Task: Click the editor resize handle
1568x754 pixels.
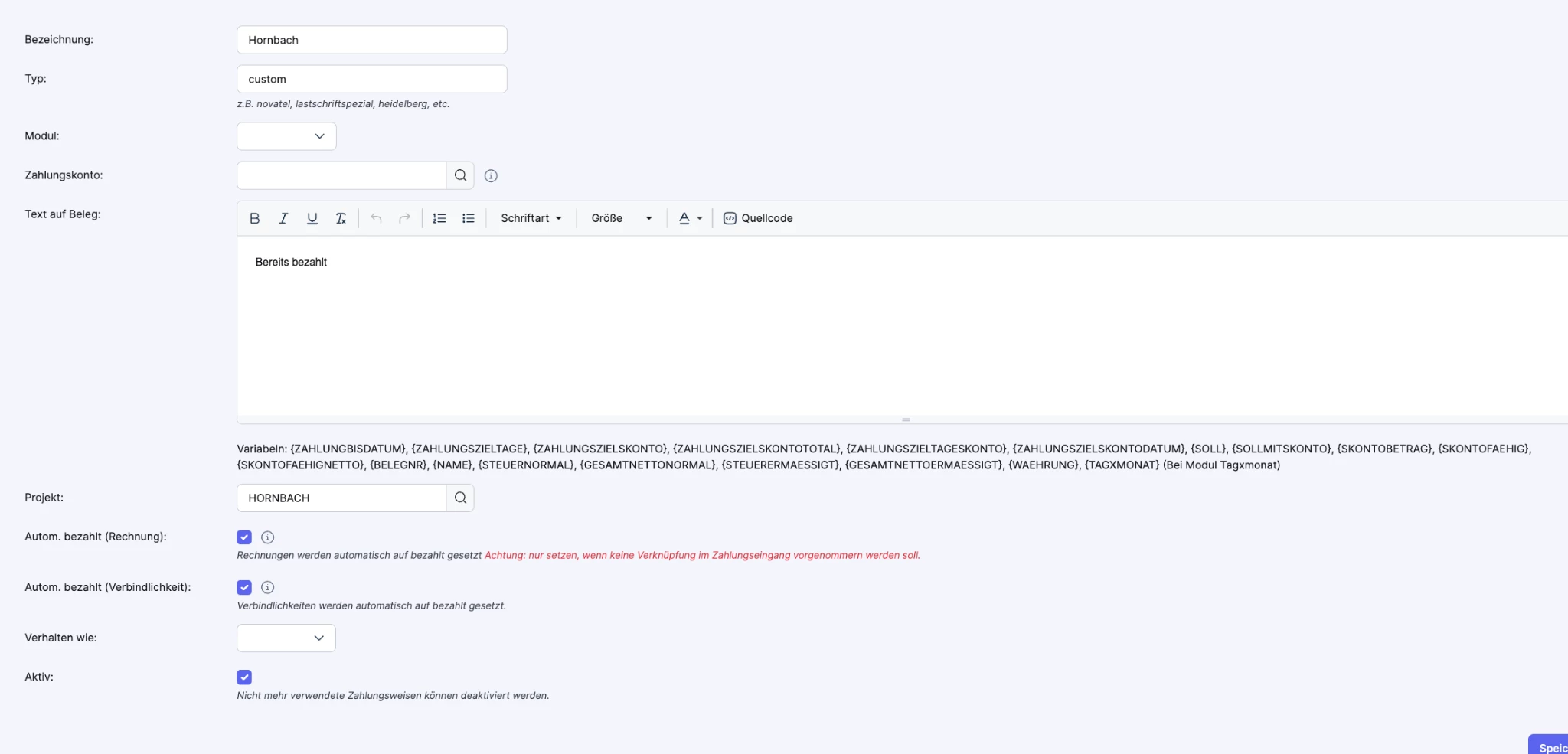Action: coord(906,419)
